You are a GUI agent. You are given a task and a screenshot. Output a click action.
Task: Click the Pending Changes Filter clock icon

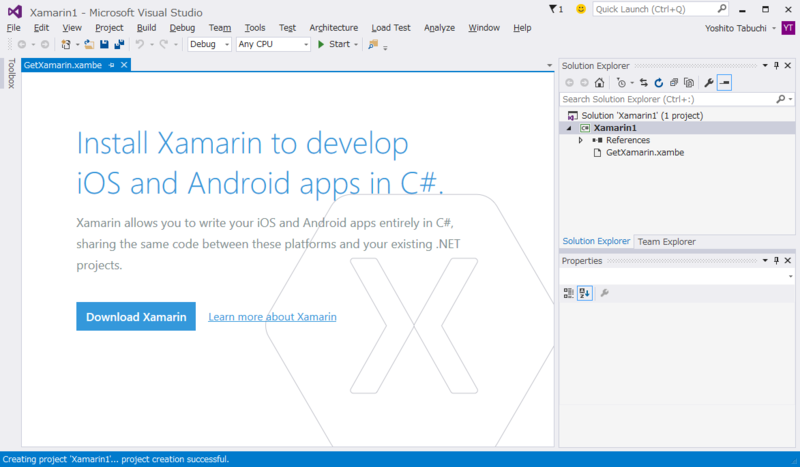click(x=621, y=83)
